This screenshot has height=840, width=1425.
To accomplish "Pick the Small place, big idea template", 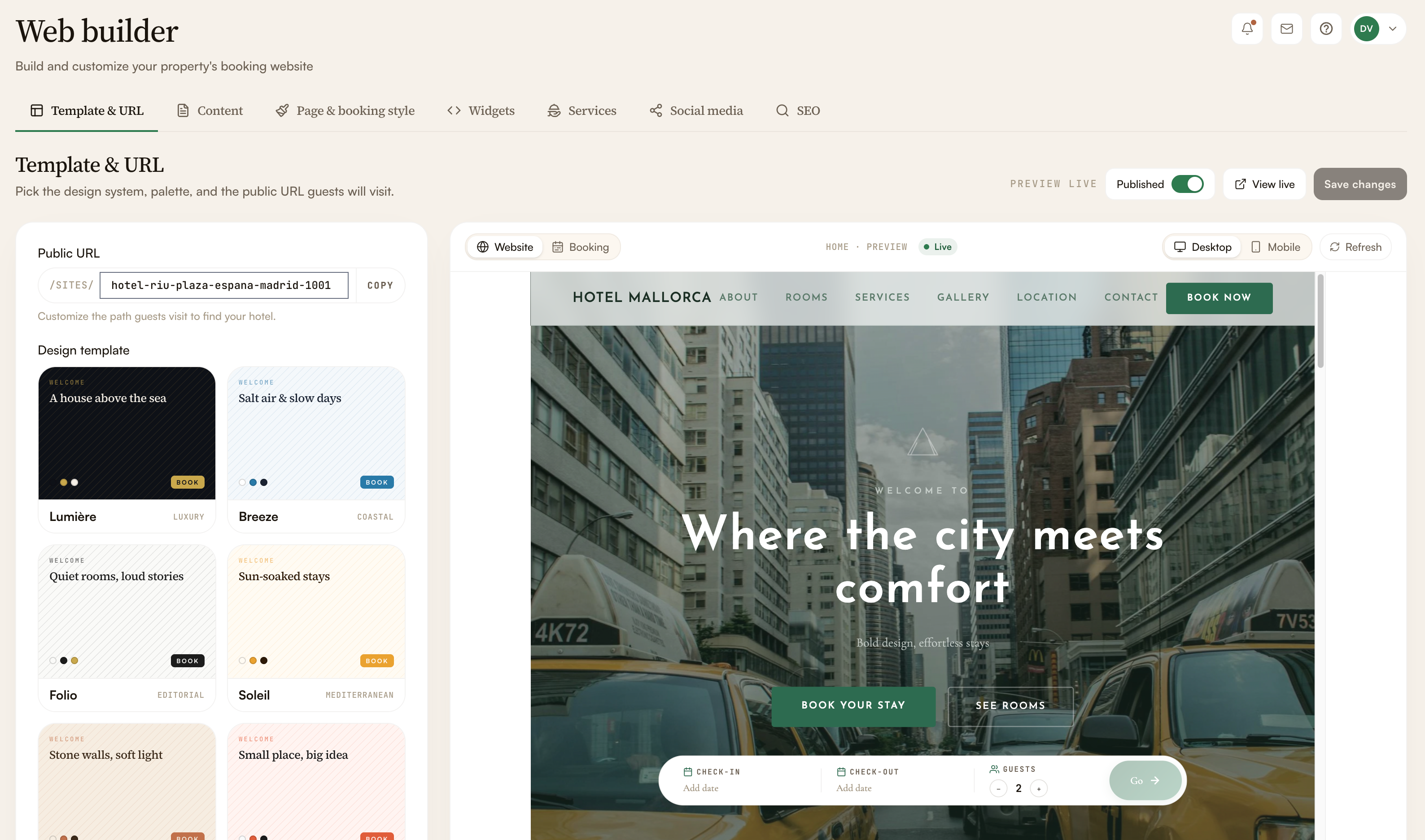I will (316, 782).
